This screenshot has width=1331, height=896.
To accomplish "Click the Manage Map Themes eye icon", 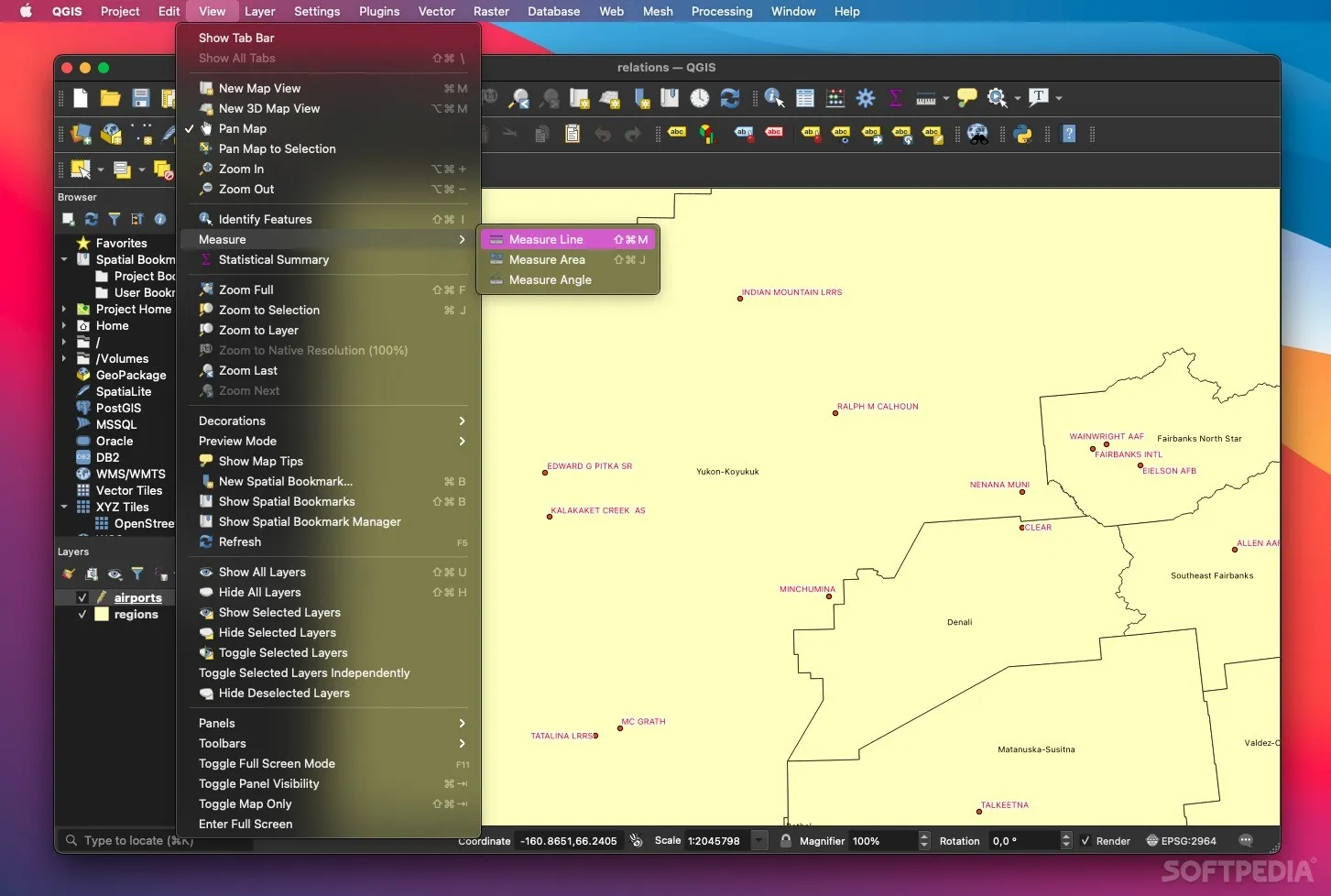I will coord(115,574).
